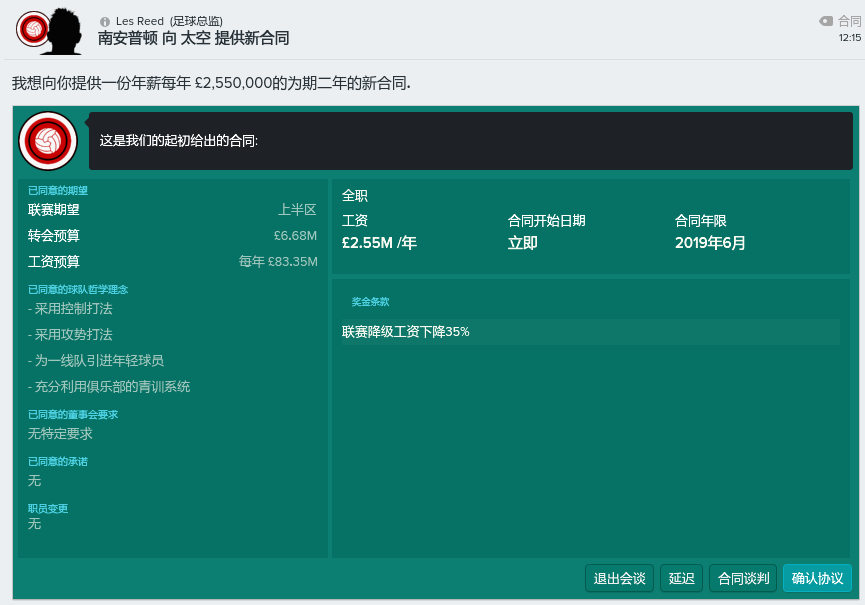Image resolution: width=865 pixels, height=605 pixels.
Task: Click the 职员变更 section heading
Action: pos(48,508)
